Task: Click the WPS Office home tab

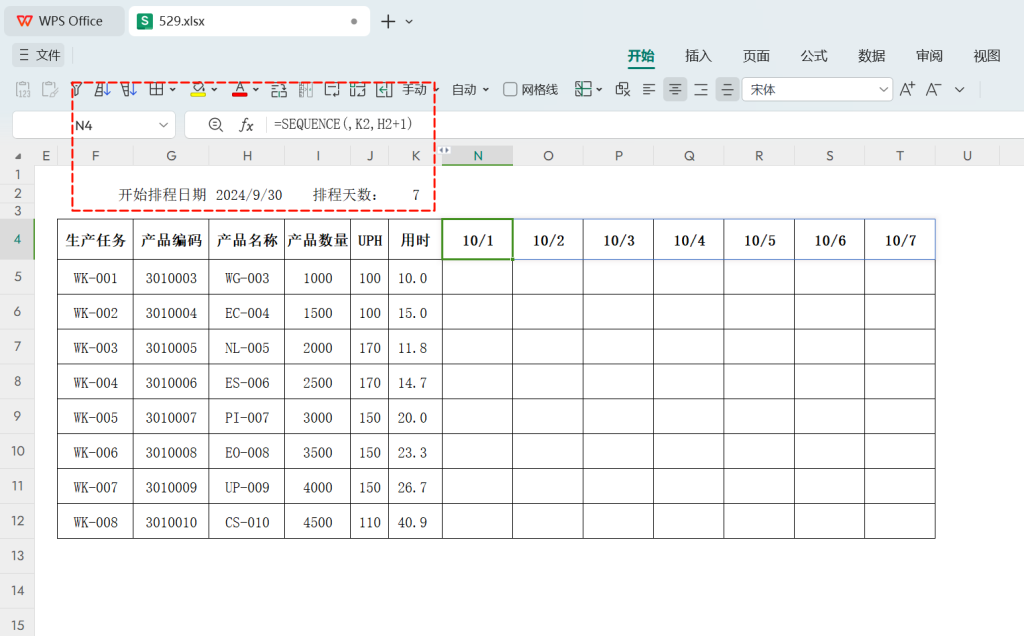Action: tap(63, 21)
